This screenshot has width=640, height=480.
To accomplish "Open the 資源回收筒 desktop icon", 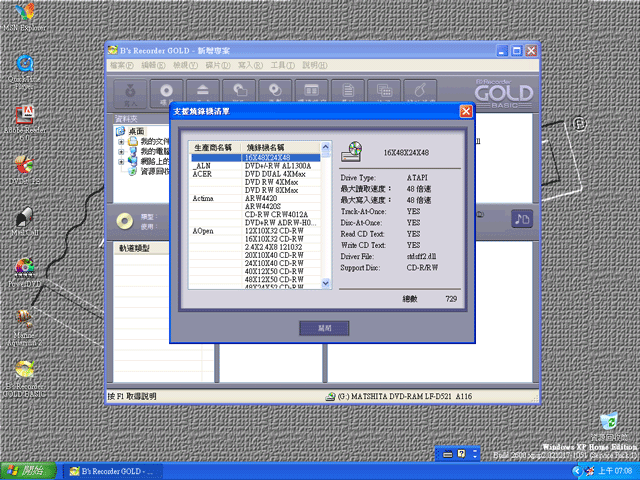I will [x=609, y=427].
